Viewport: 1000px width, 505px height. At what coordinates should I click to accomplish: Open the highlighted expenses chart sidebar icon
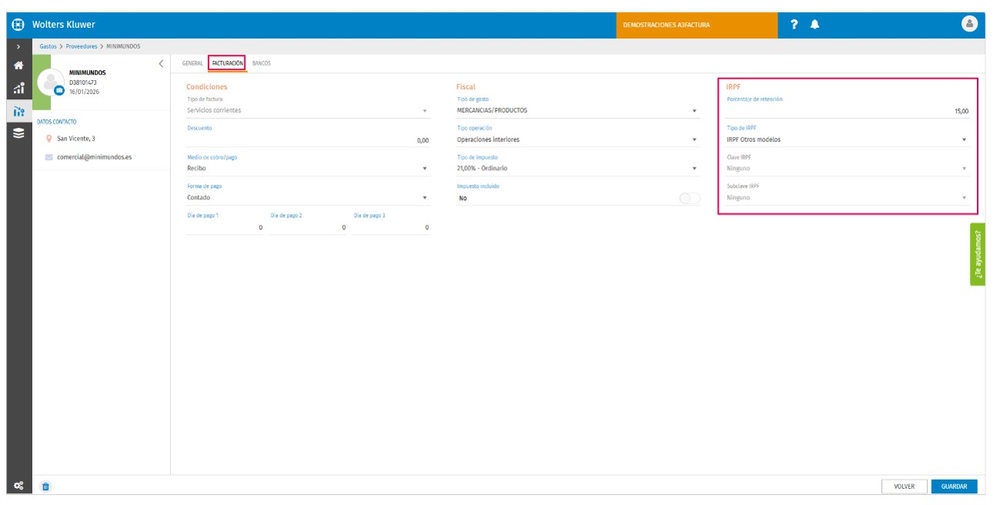(x=18, y=112)
